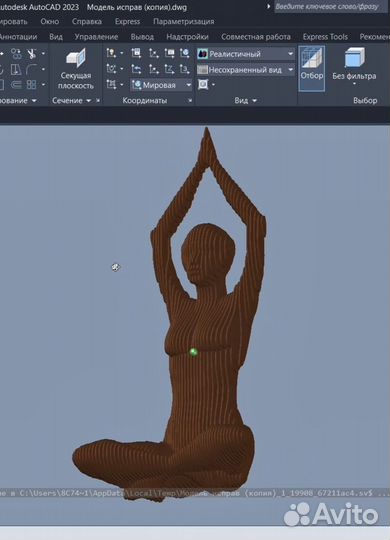Image resolution: width=390 pixels, height=540 pixels.
Task: Toggle the Отбор culling button
Action: click(x=311, y=69)
